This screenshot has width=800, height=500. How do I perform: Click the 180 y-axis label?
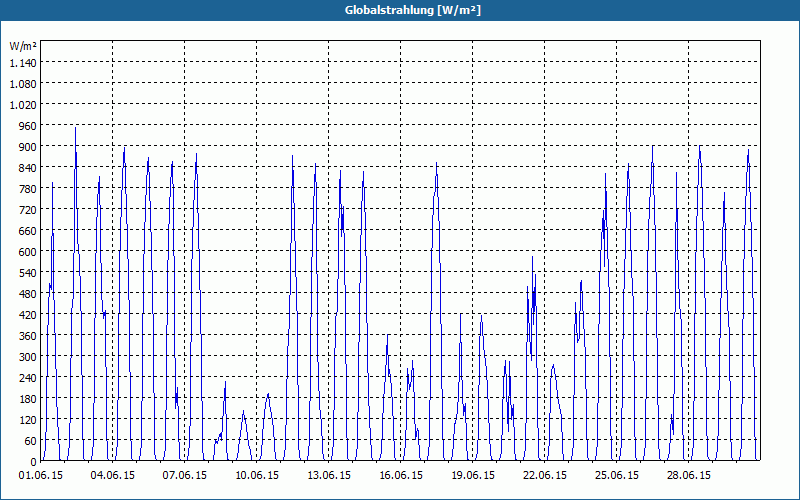28,398
